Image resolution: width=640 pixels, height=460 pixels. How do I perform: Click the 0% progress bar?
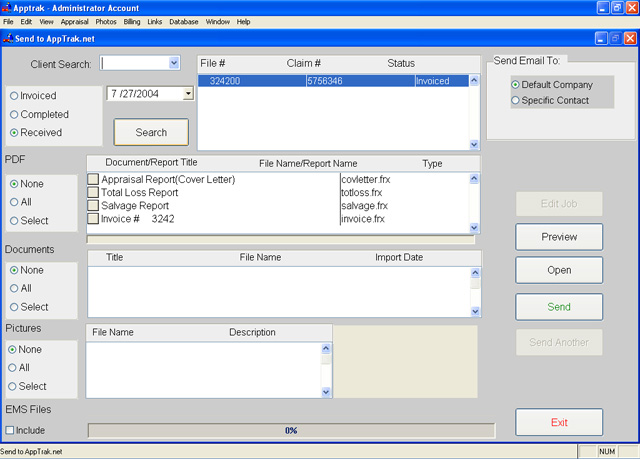click(291, 431)
